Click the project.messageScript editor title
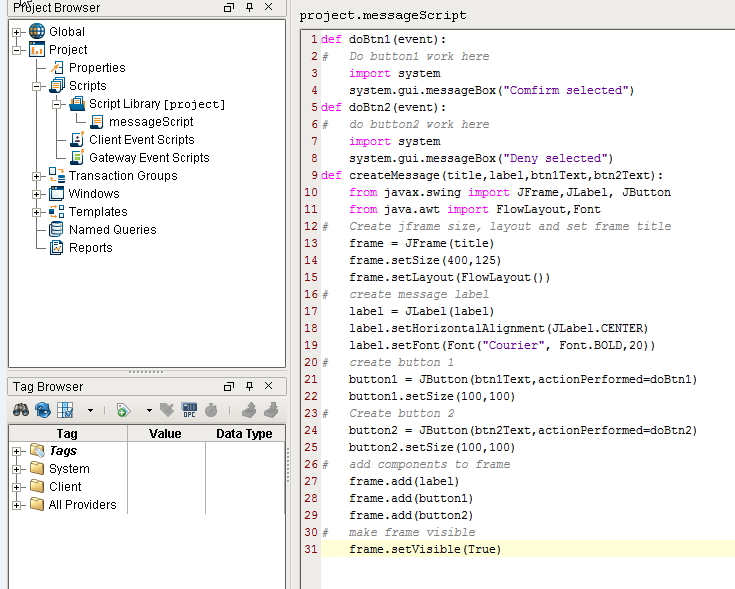 click(383, 15)
